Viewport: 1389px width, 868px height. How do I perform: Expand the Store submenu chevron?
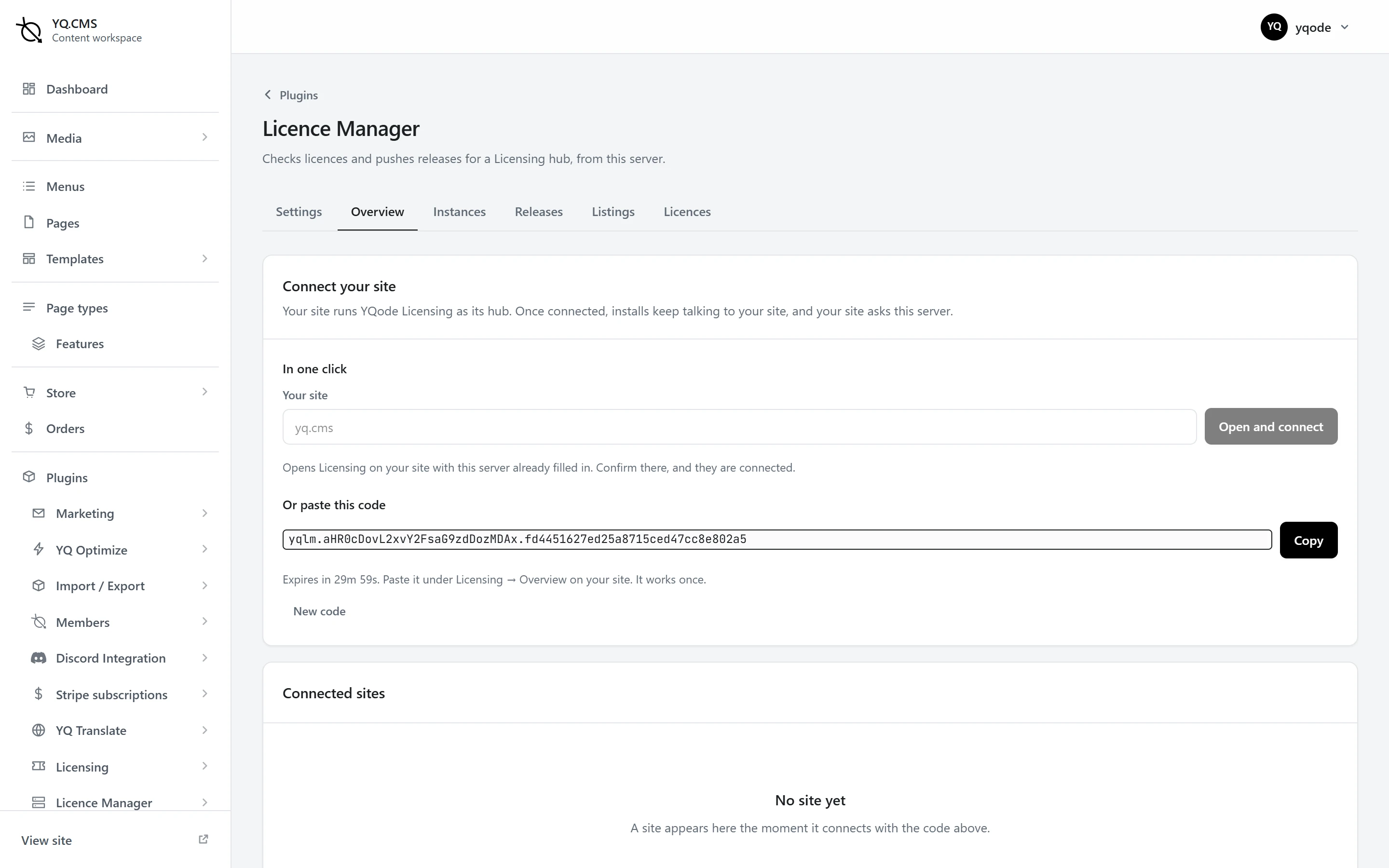[205, 392]
